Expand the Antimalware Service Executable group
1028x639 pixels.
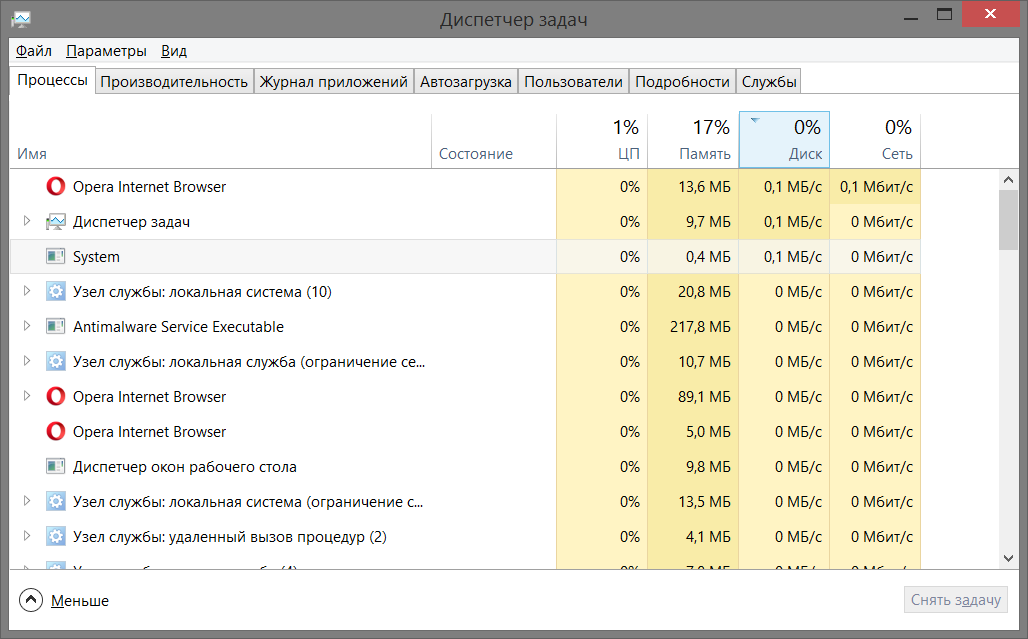pos(27,327)
